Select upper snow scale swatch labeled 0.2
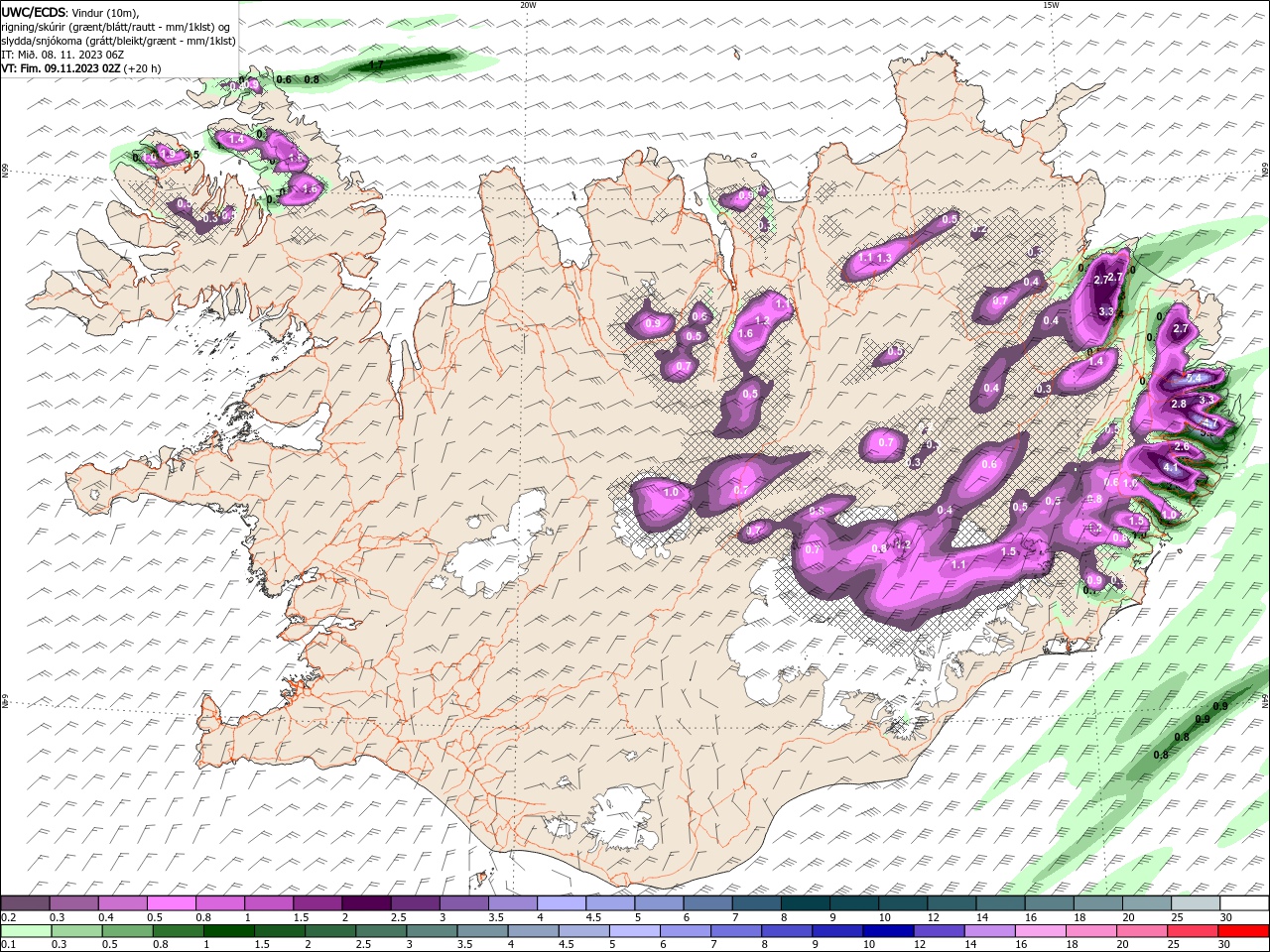1270x952 pixels. (x=25, y=903)
